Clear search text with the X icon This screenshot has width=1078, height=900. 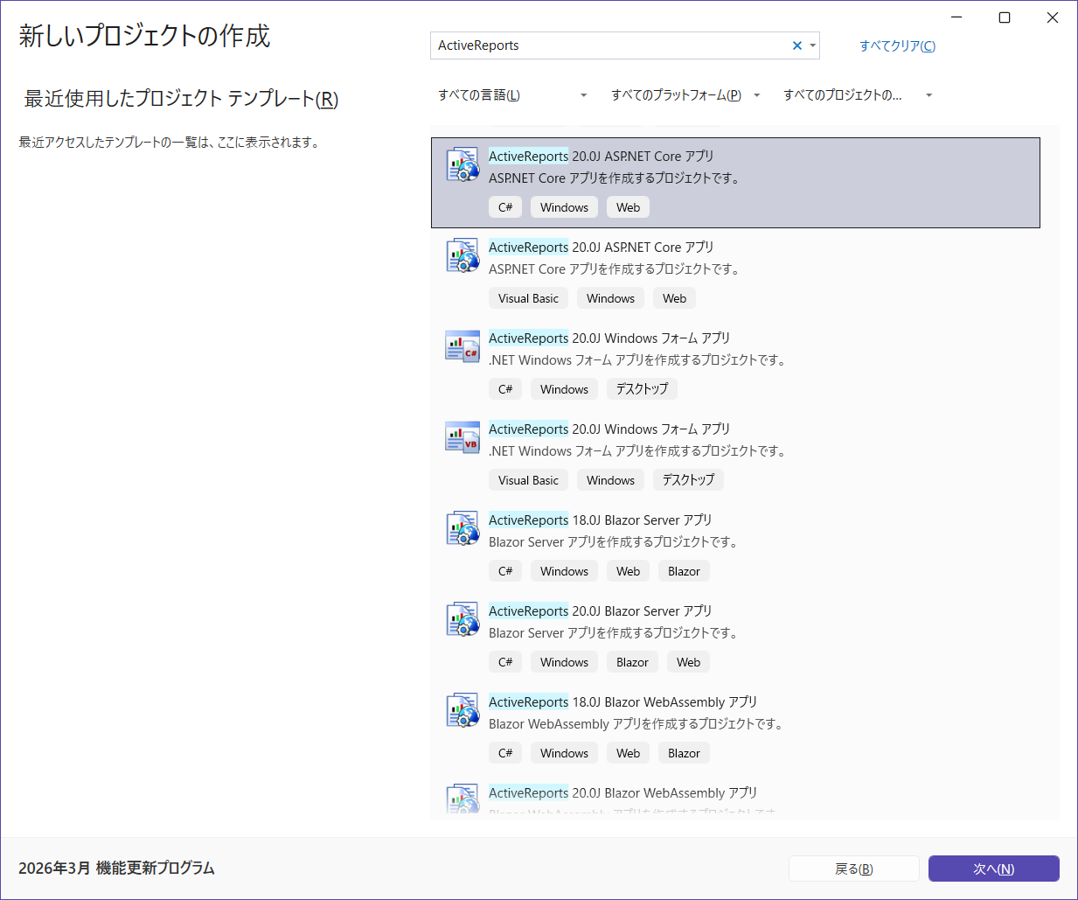[797, 45]
